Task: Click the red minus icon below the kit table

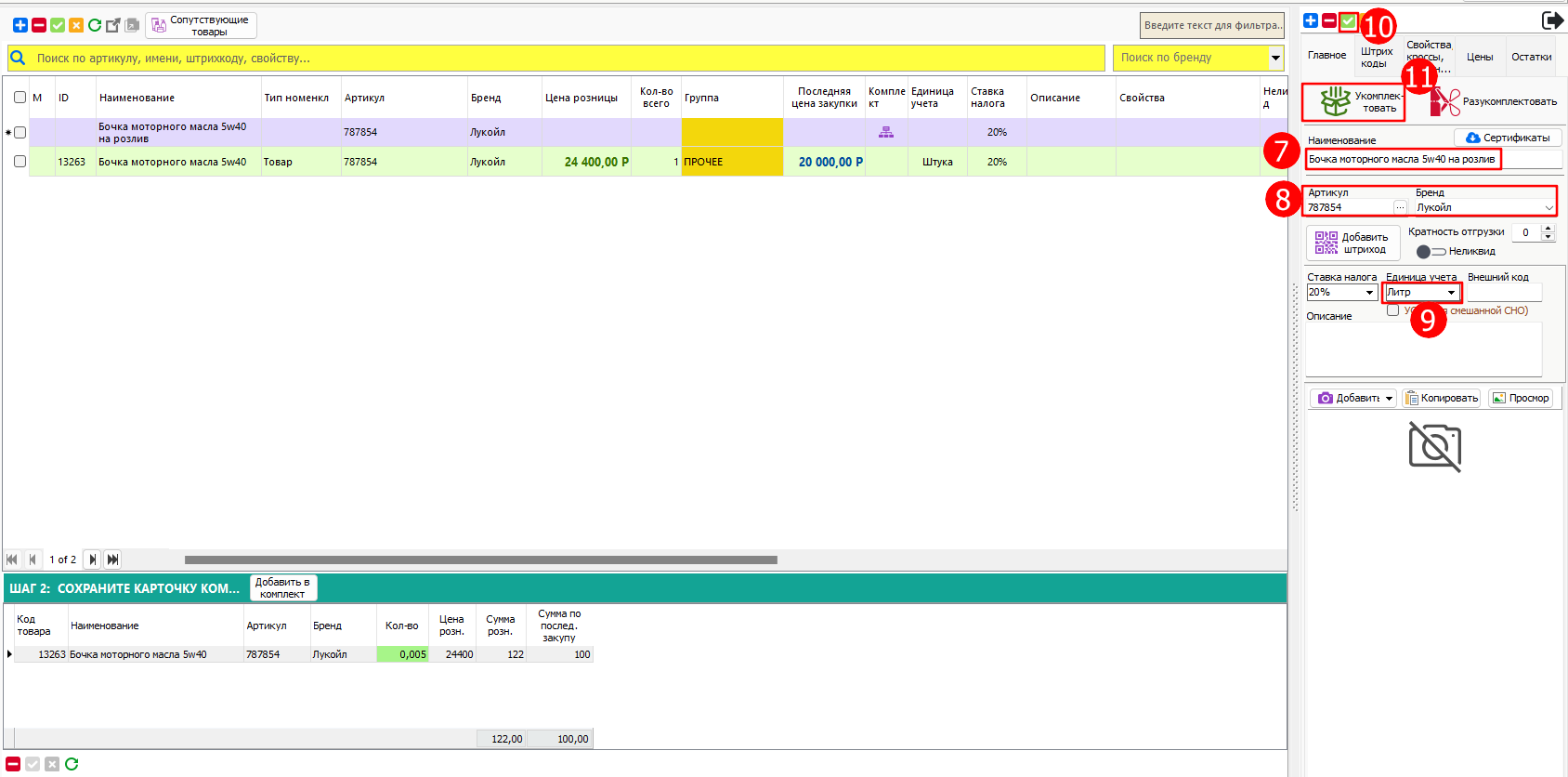Action: point(13,764)
